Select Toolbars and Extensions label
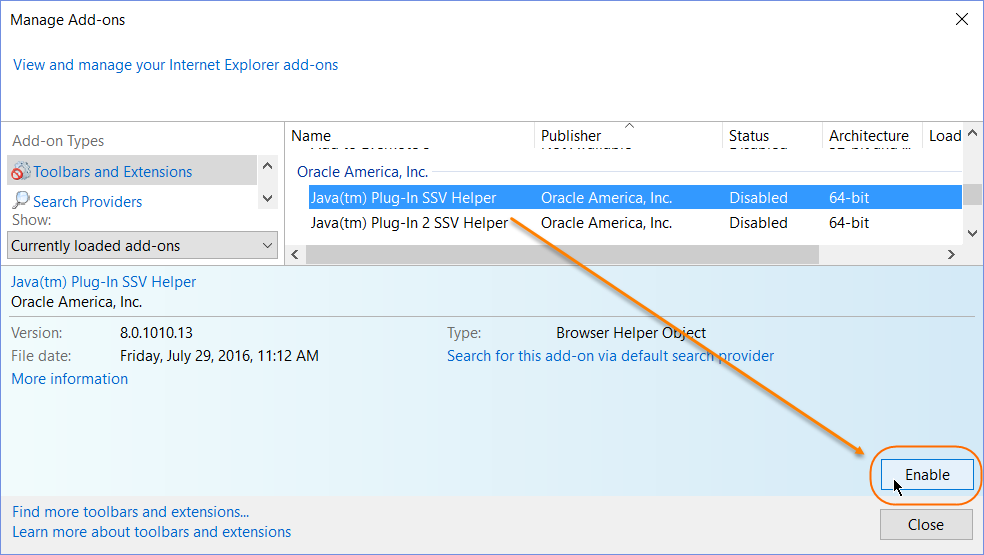This screenshot has width=984, height=555. [x=112, y=171]
